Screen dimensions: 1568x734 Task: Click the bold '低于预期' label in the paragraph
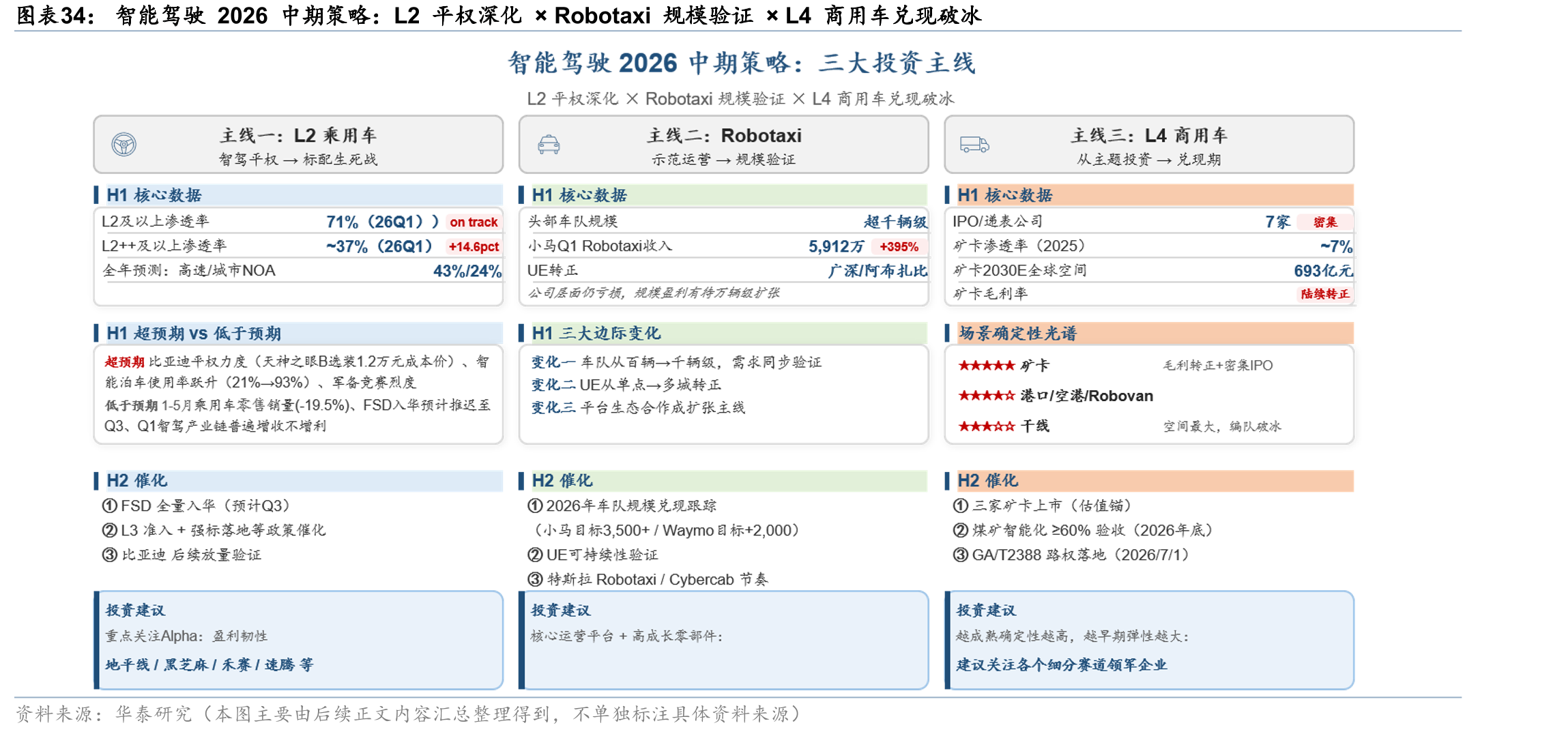tap(131, 406)
